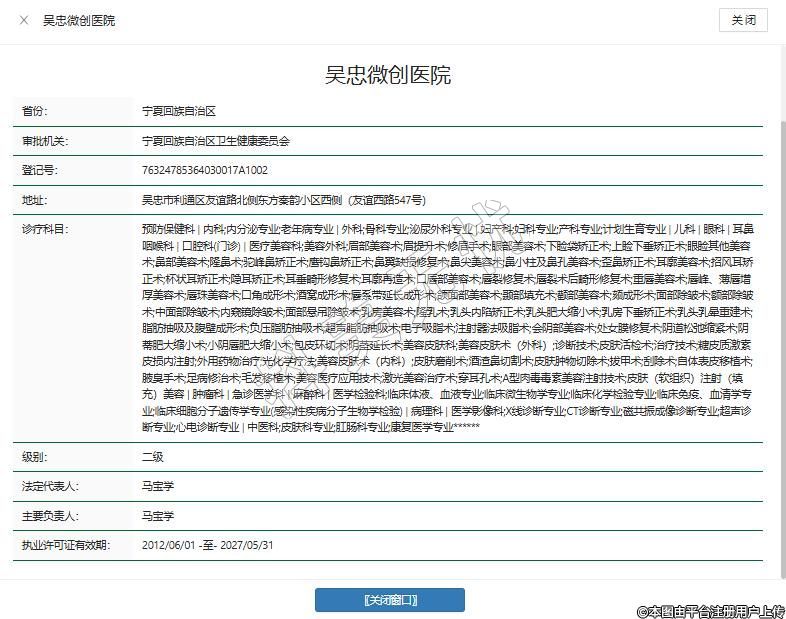Click 宁夏回族自治区卫生健康委员会 approval authority text
Viewport: 786px width, 619px height.
[216, 142]
